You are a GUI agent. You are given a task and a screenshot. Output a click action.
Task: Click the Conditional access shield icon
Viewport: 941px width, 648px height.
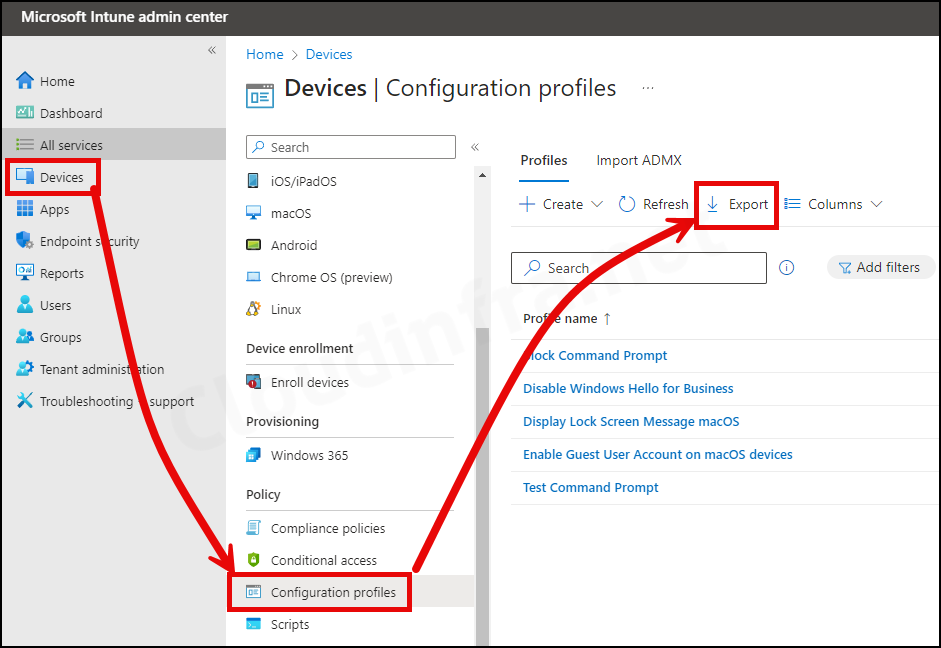pyautogui.click(x=253, y=559)
